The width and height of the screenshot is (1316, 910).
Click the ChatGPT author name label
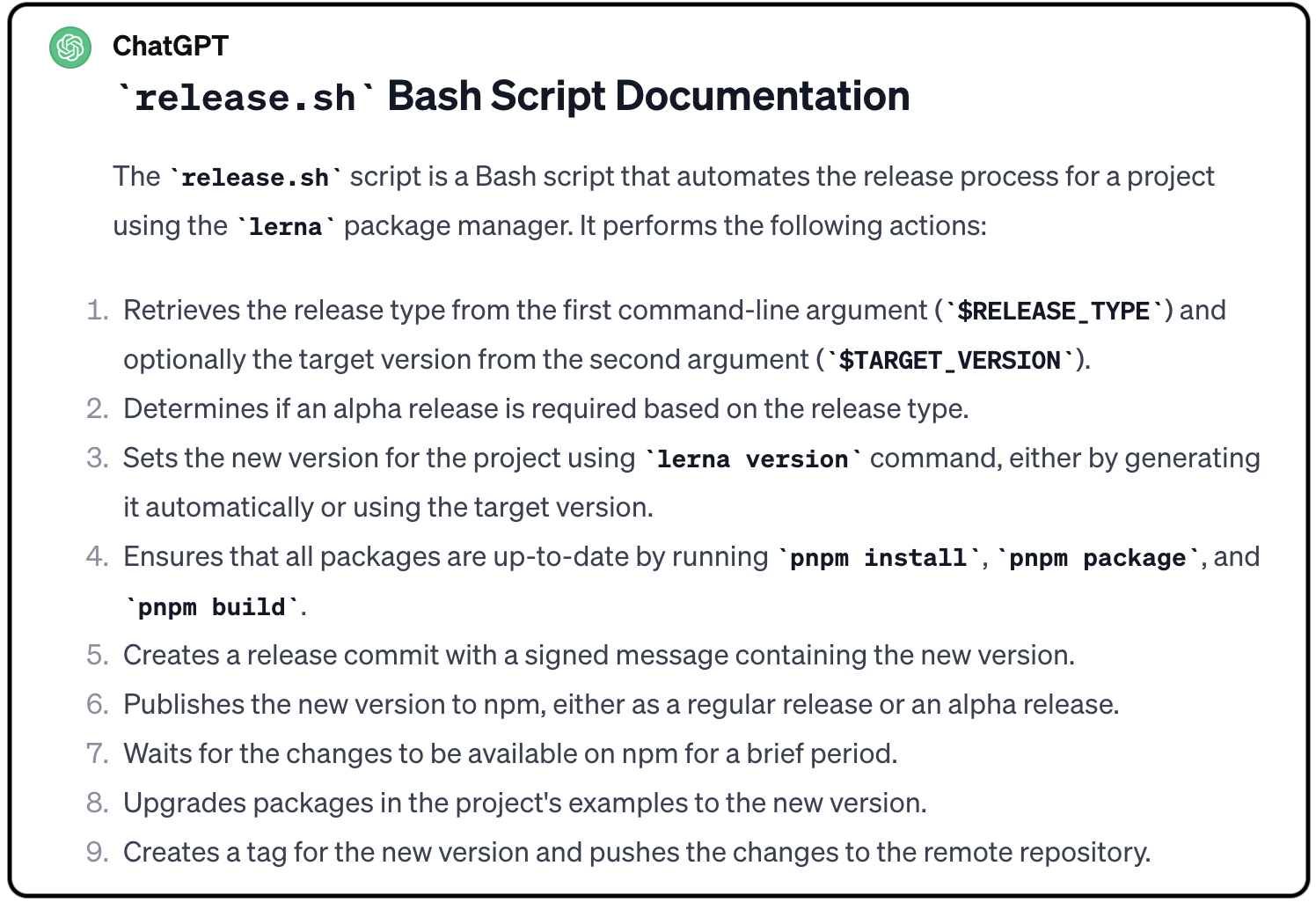171,46
